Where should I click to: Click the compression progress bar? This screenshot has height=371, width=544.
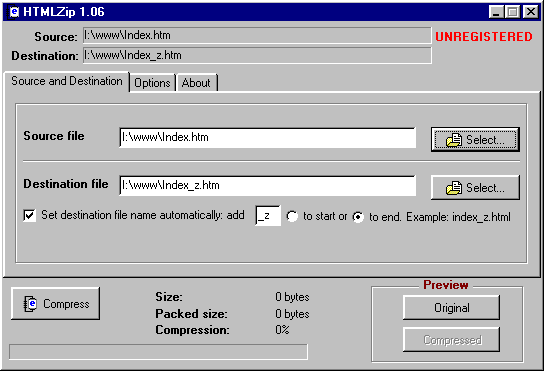click(158, 352)
